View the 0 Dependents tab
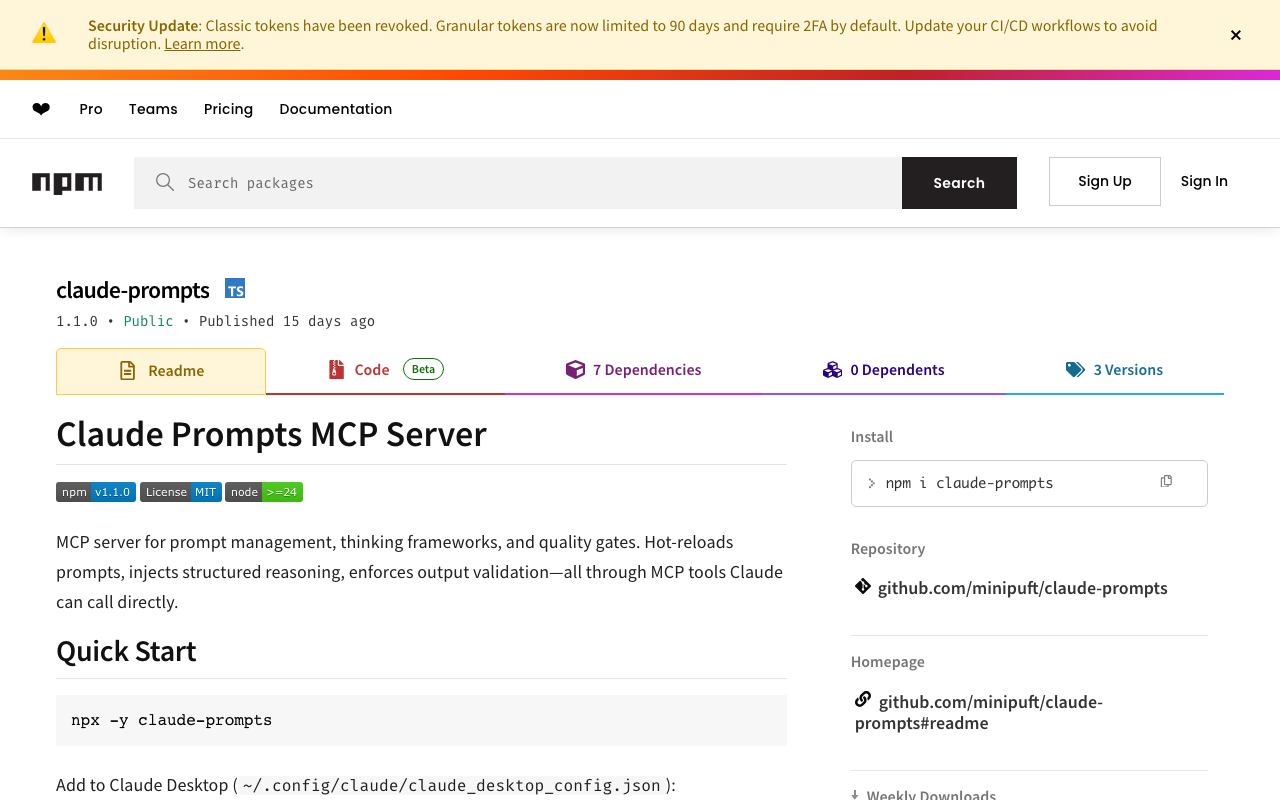Screen dimensions: 1280x800 (884, 370)
